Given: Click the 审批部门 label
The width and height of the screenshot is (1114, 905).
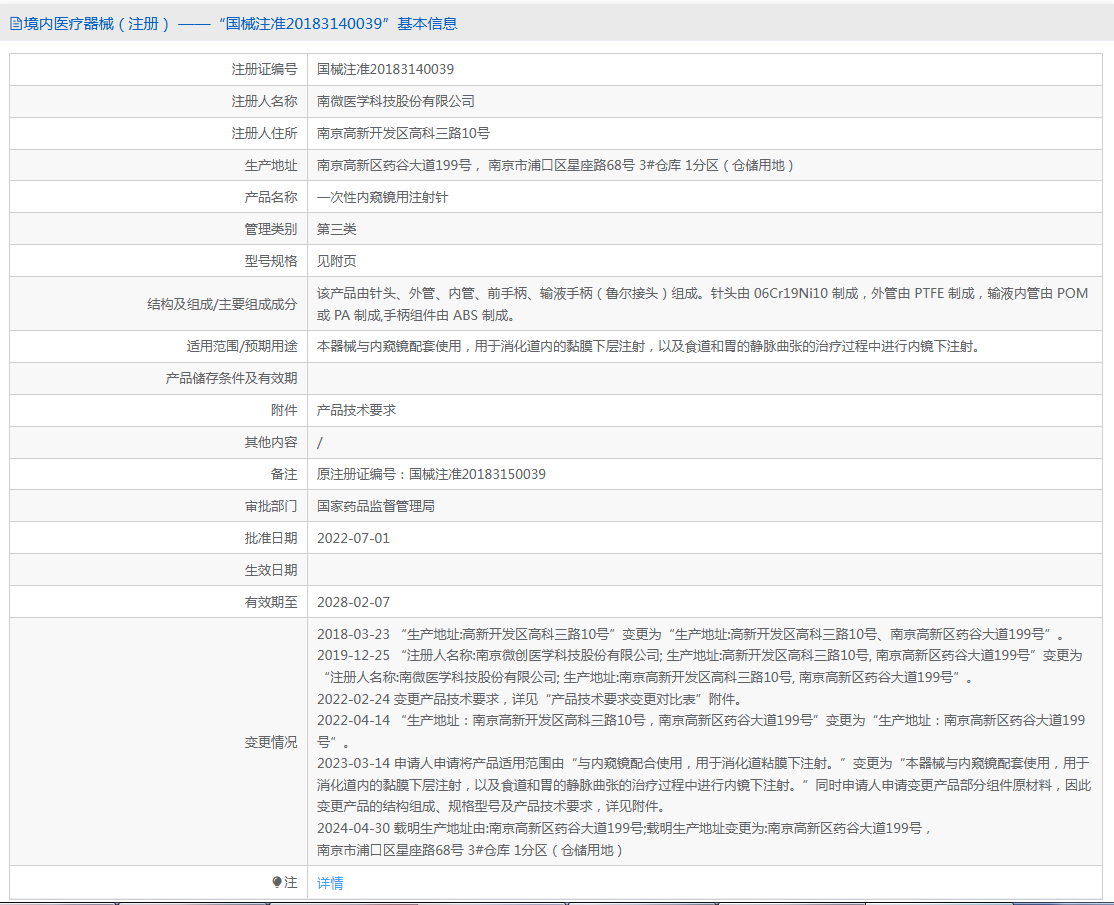Looking at the screenshot, I should [x=271, y=506].
